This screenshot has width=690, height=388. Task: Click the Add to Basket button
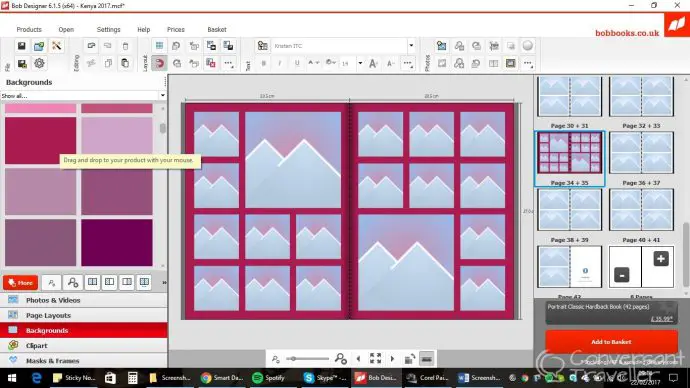click(611, 342)
